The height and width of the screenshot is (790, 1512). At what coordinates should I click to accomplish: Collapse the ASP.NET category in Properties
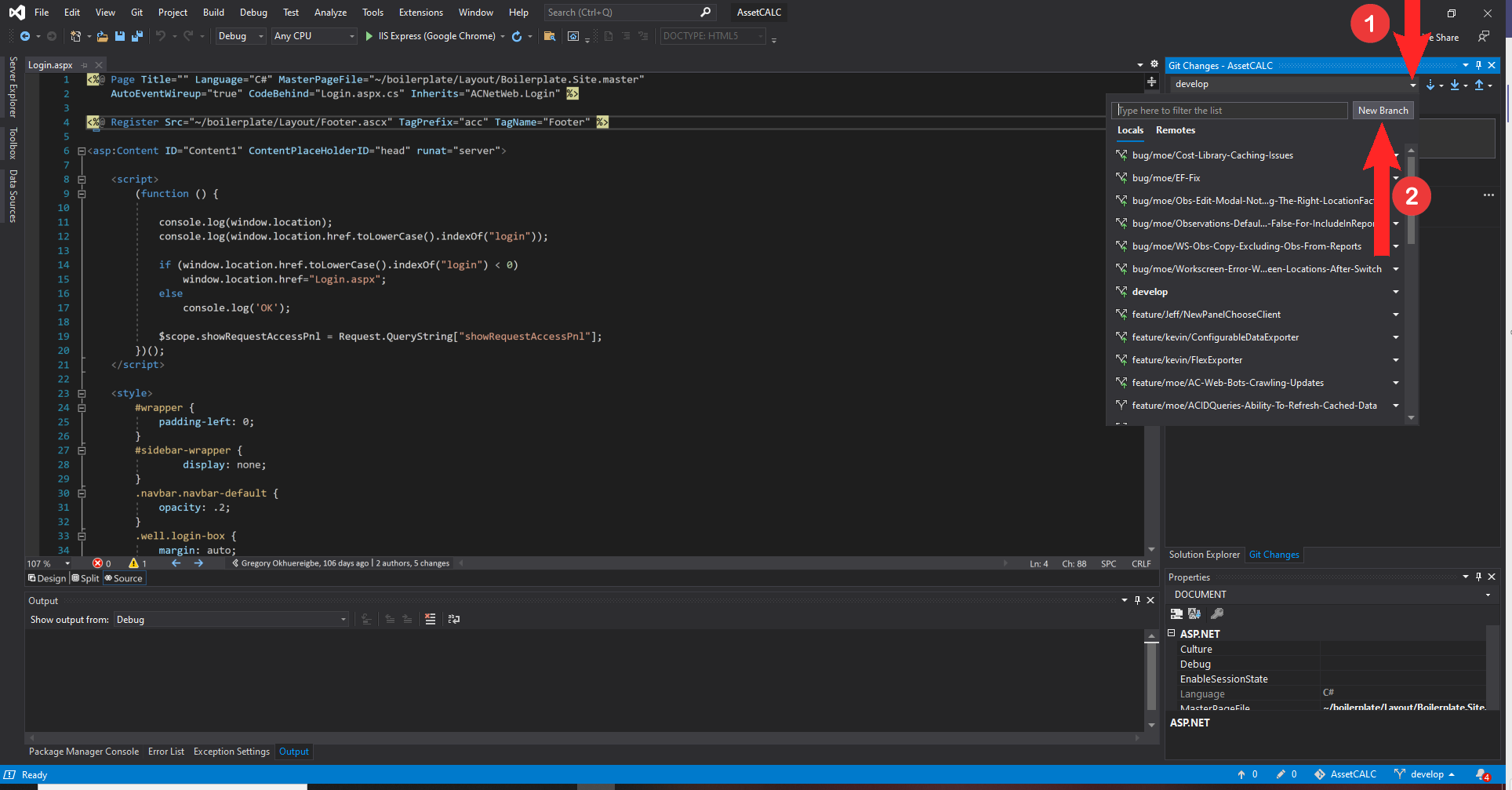pos(1172,633)
